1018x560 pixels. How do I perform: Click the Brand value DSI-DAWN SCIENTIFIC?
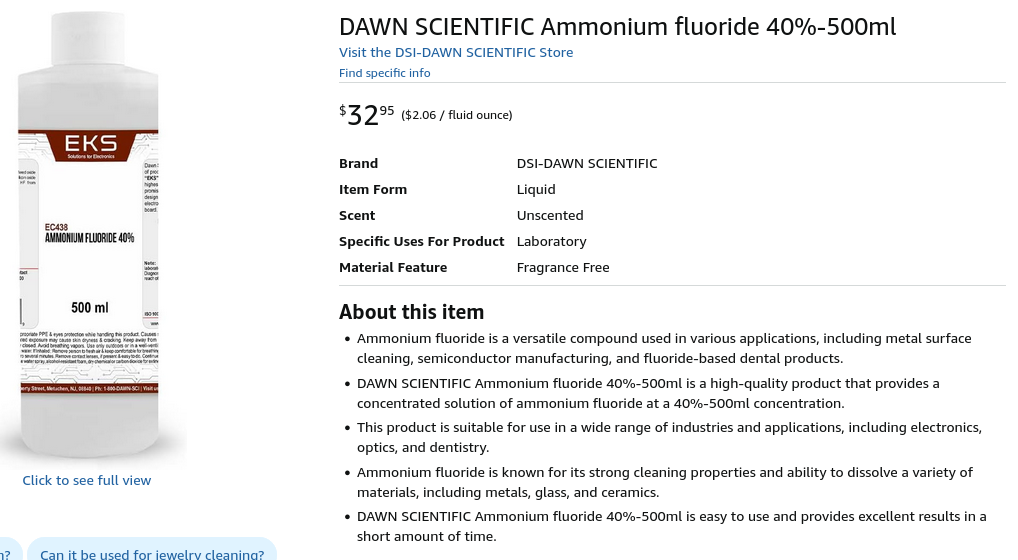coord(587,163)
